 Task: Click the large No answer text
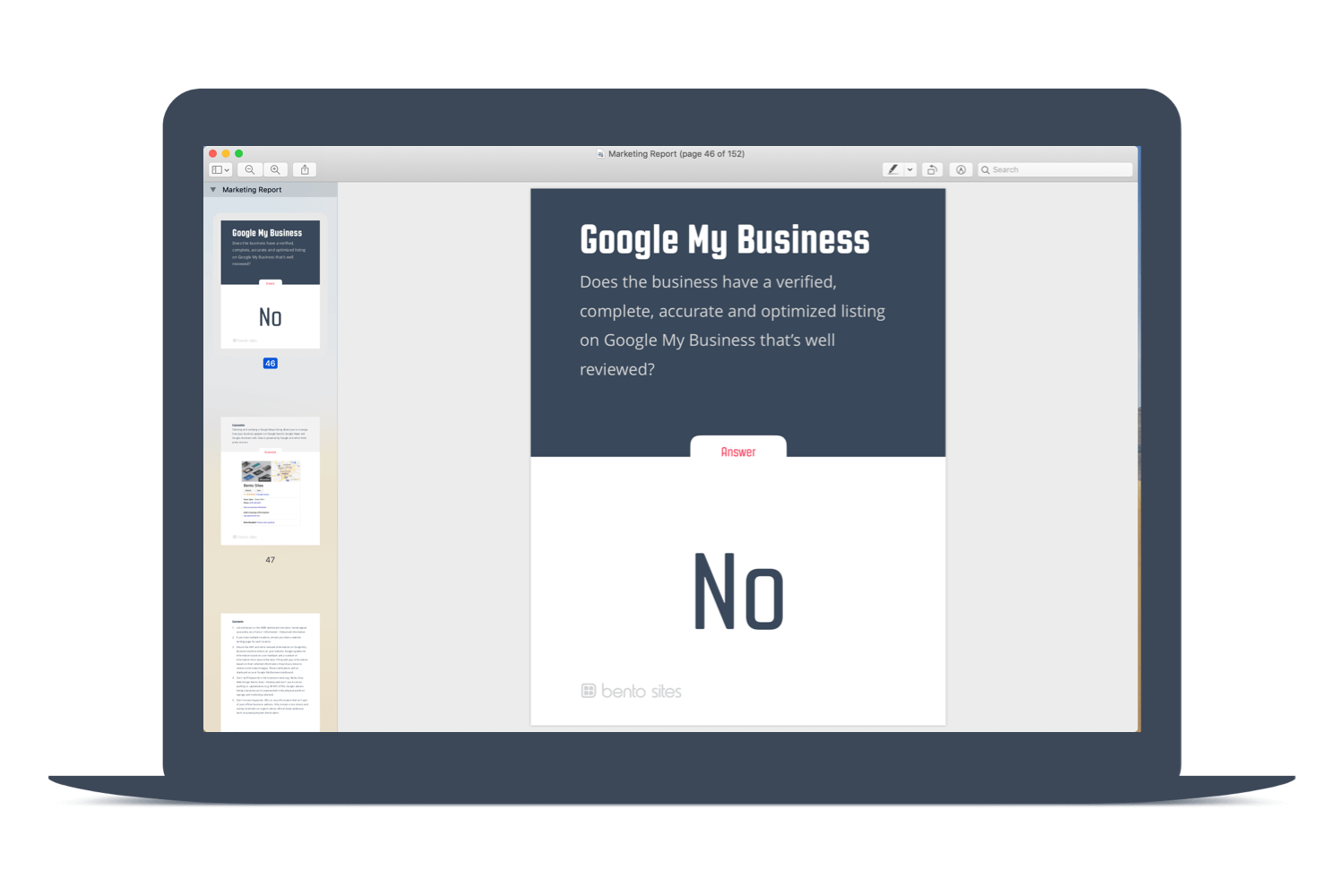pos(739,591)
